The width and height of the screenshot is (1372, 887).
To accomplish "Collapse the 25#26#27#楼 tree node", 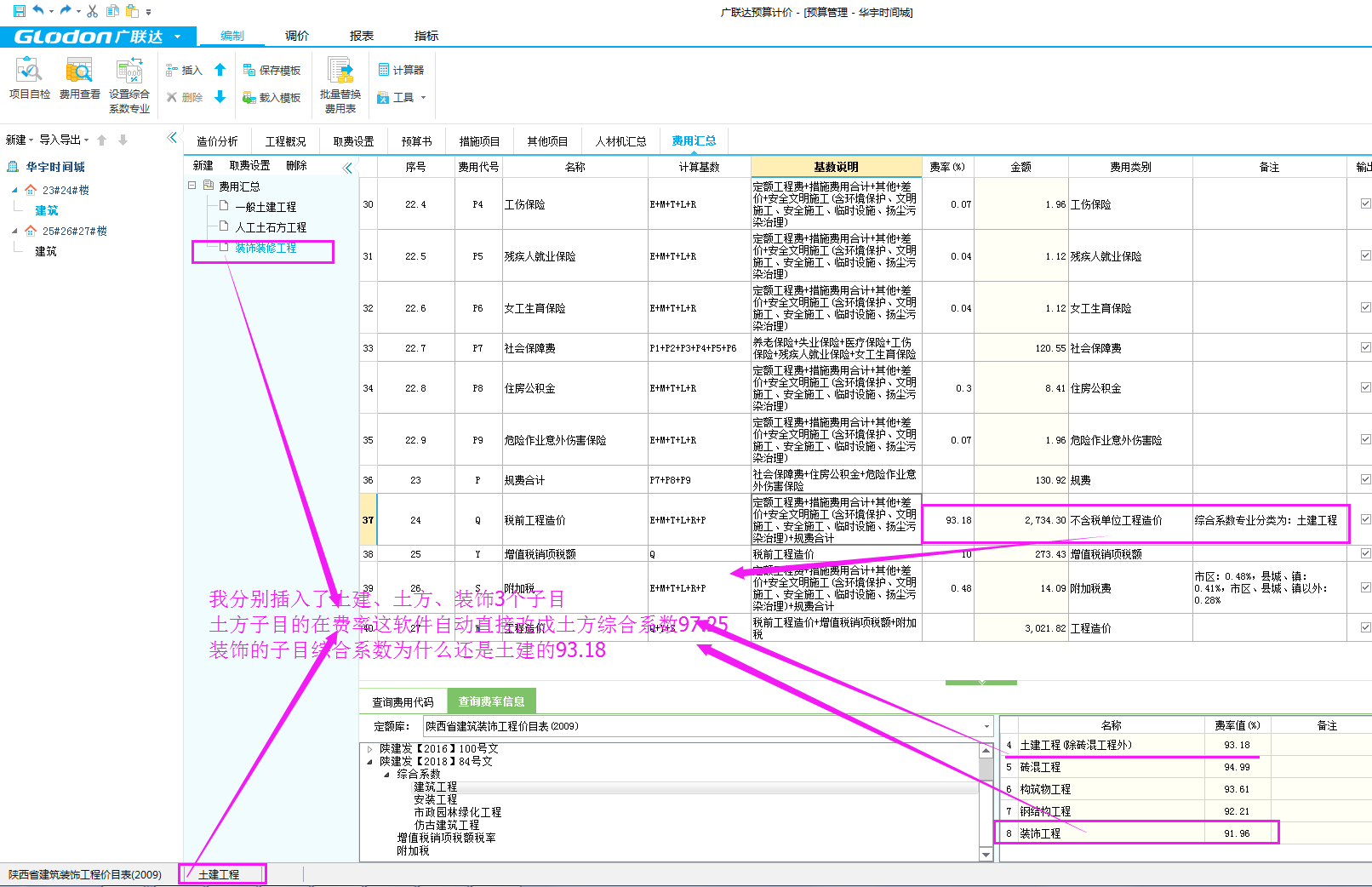I will point(14,231).
